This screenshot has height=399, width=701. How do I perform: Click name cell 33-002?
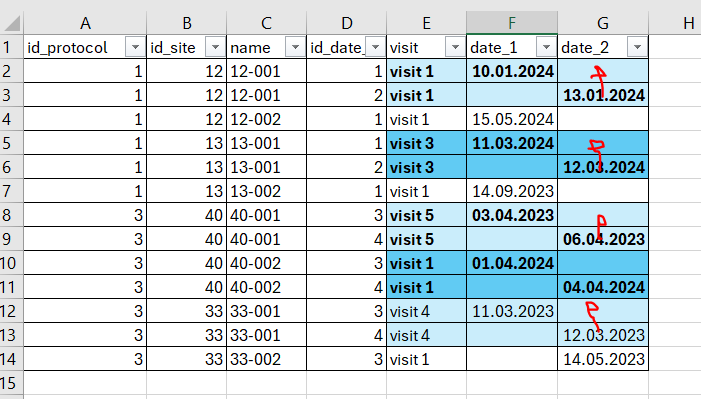[x=266, y=359]
